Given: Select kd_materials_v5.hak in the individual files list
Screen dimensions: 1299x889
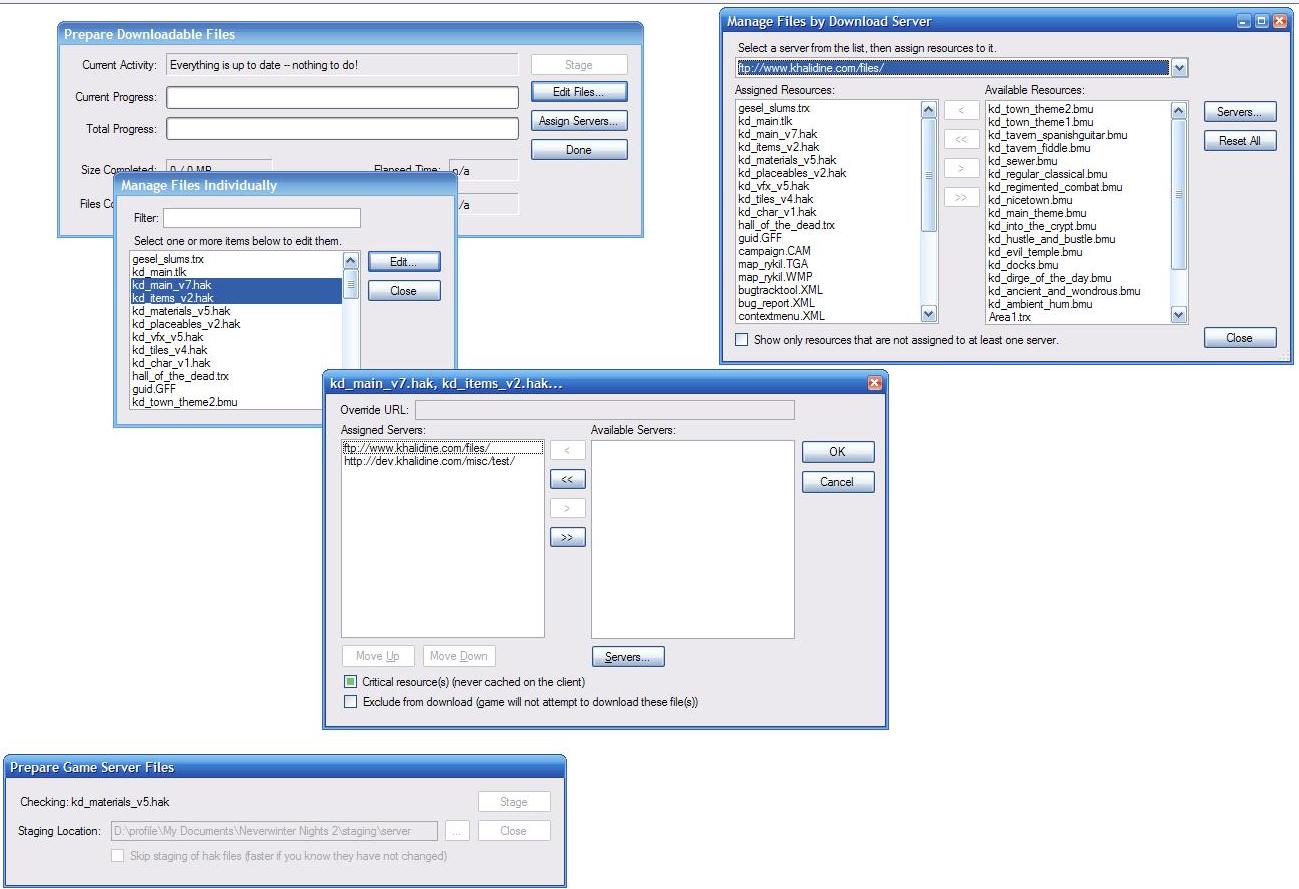Looking at the screenshot, I should [181, 311].
